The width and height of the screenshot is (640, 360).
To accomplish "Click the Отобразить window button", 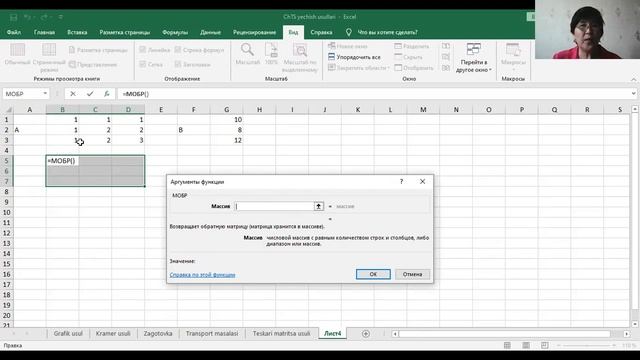I will click(x=414, y=68).
